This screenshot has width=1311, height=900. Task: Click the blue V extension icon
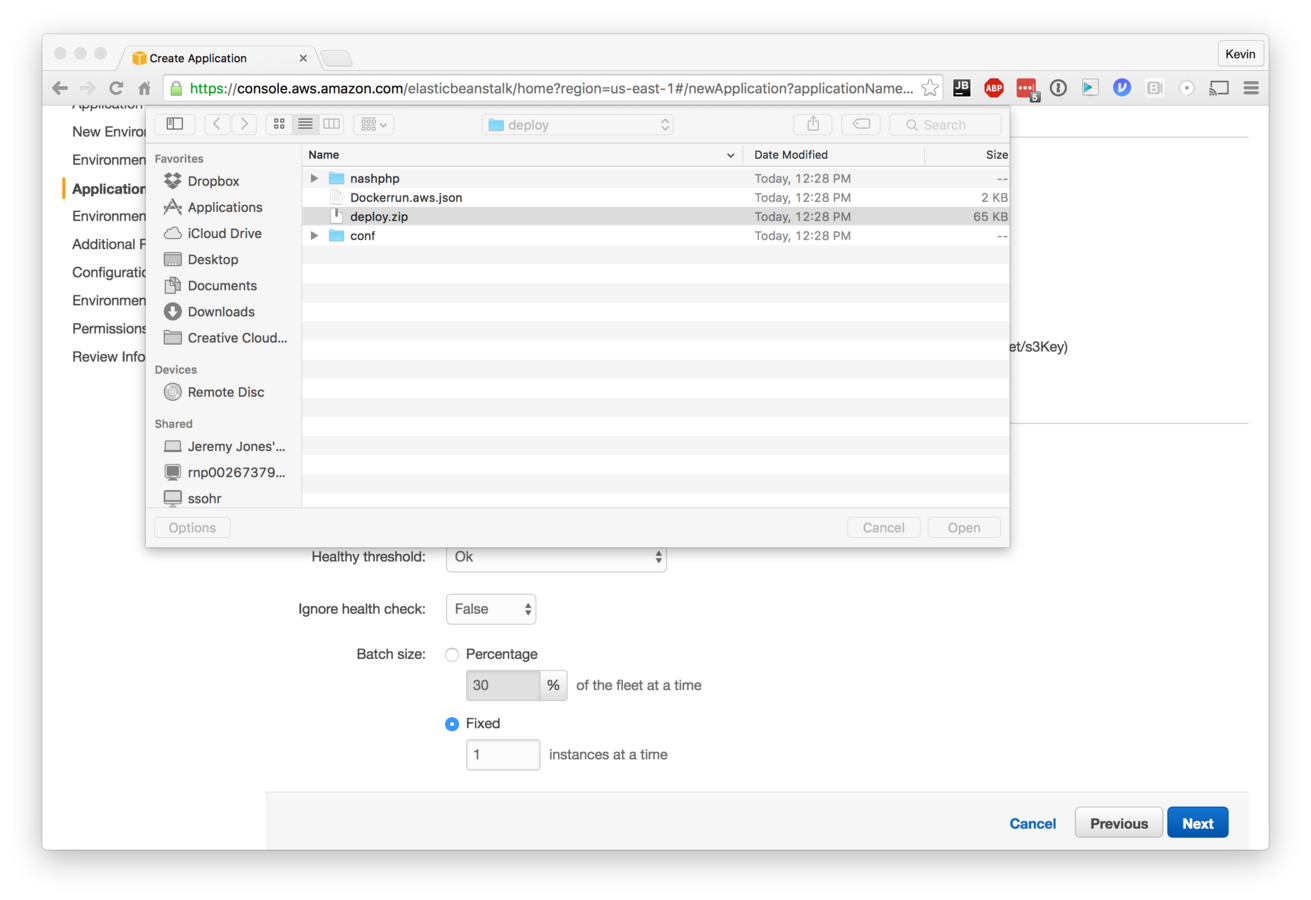1122,88
